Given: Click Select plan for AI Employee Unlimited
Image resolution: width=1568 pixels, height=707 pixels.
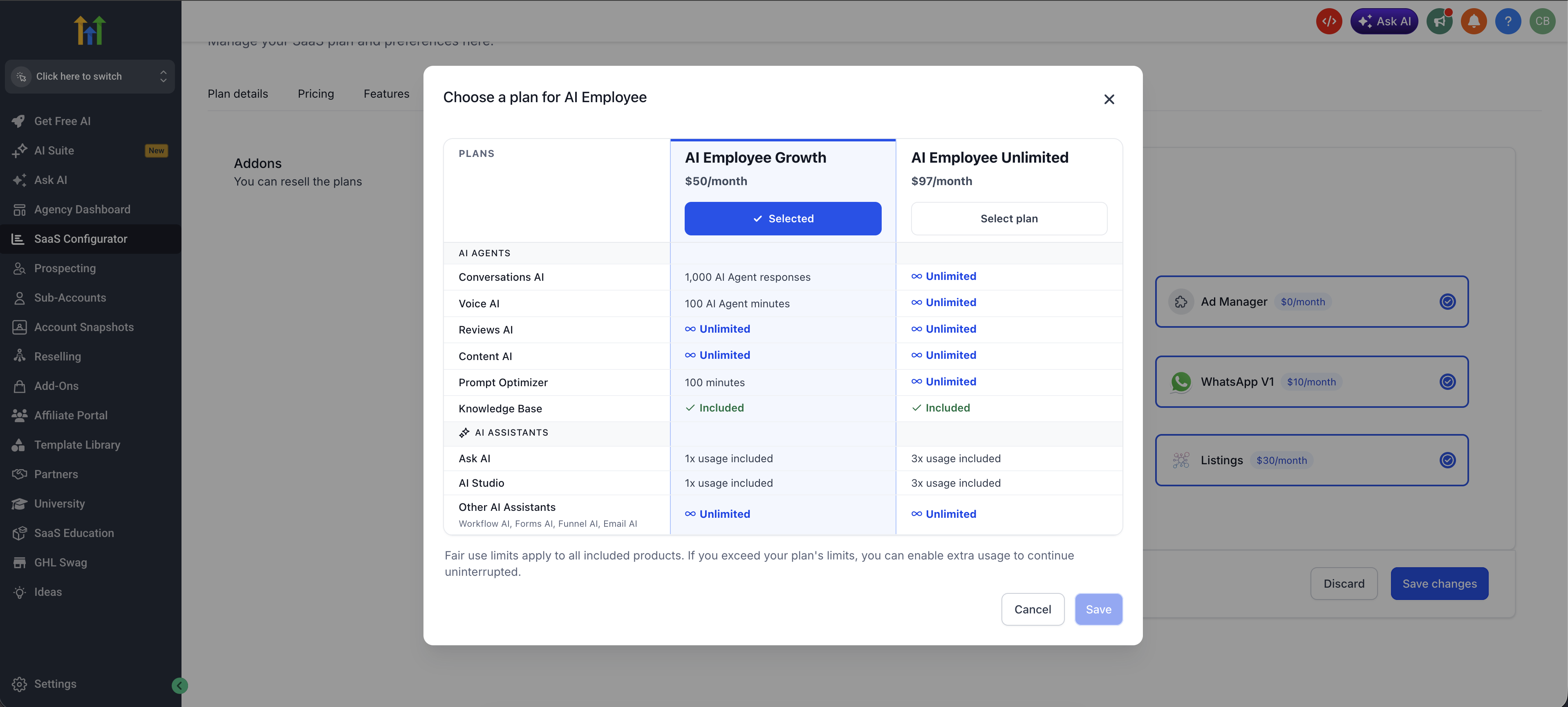Looking at the screenshot, I should point(1009,218).
